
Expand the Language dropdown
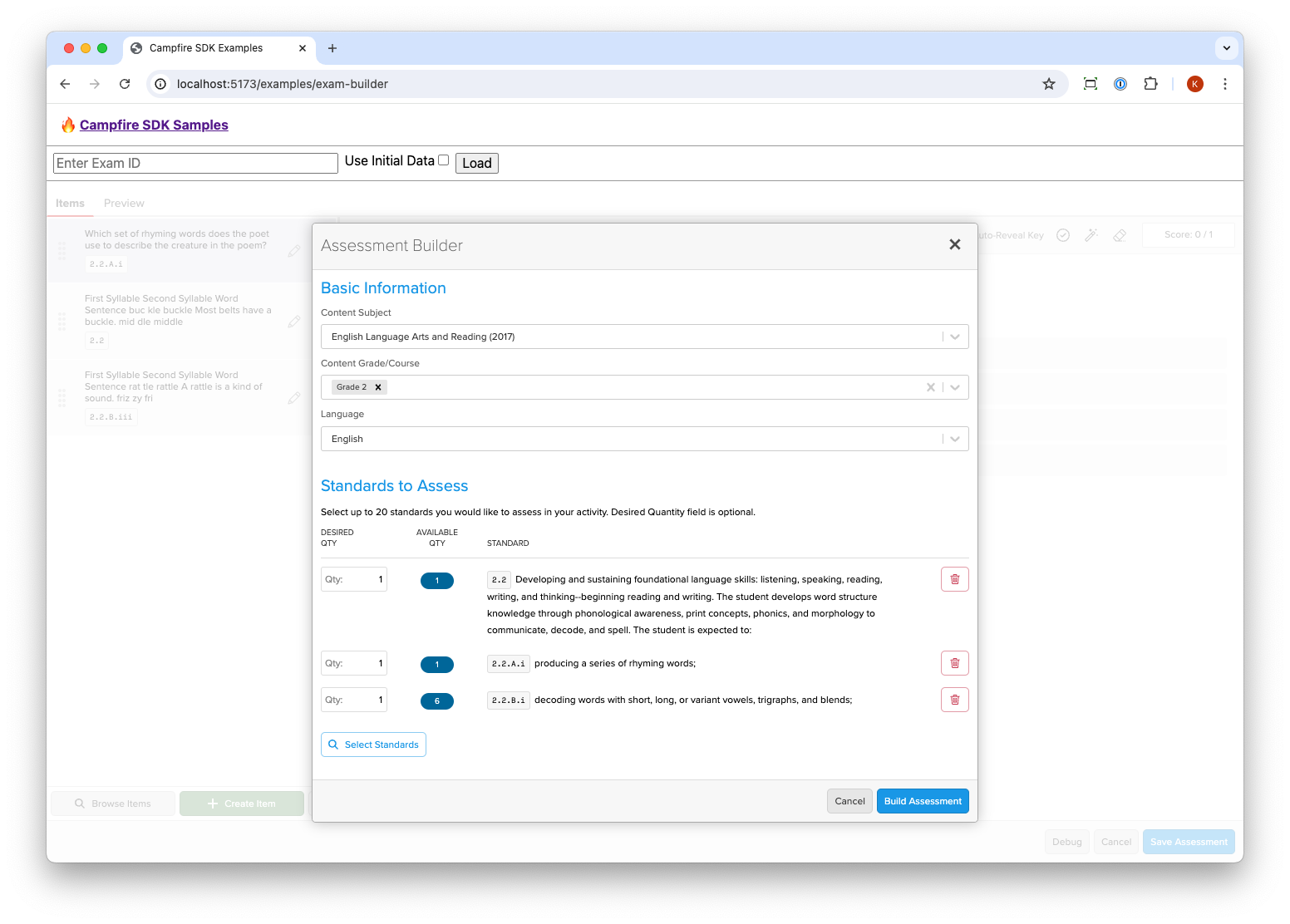(955, 439)
